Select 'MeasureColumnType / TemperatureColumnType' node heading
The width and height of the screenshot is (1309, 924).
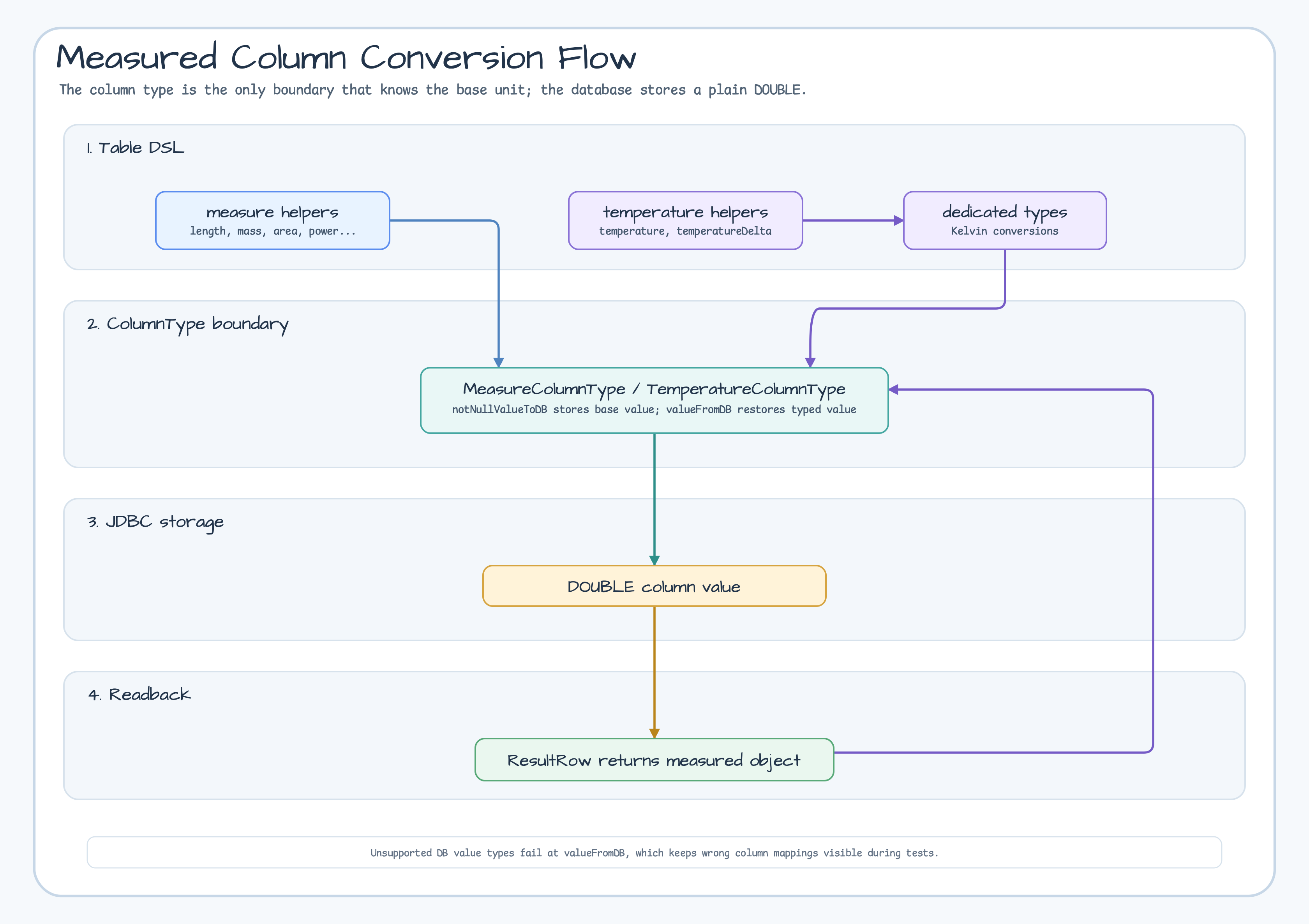(654, 389)
